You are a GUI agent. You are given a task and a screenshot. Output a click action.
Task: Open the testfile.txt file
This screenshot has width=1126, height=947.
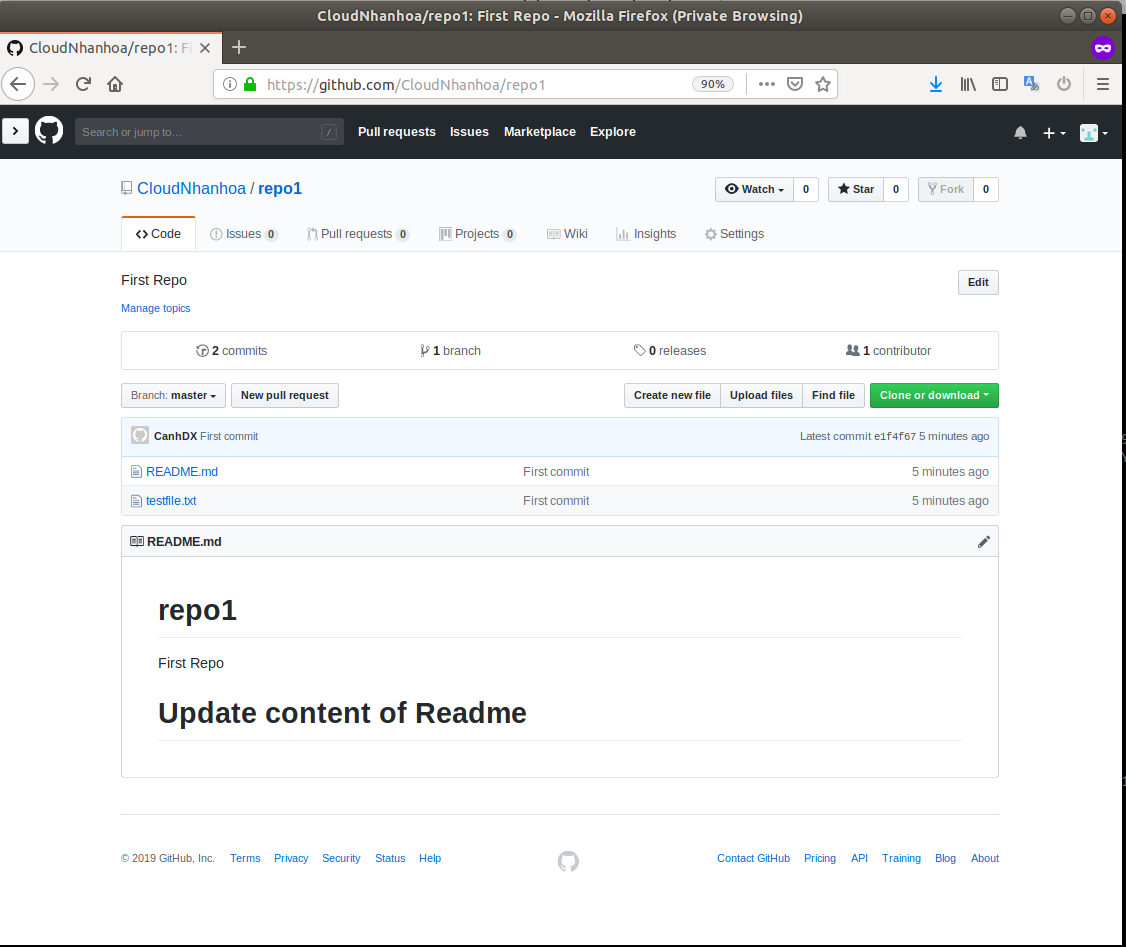click(x=171, y=501)
